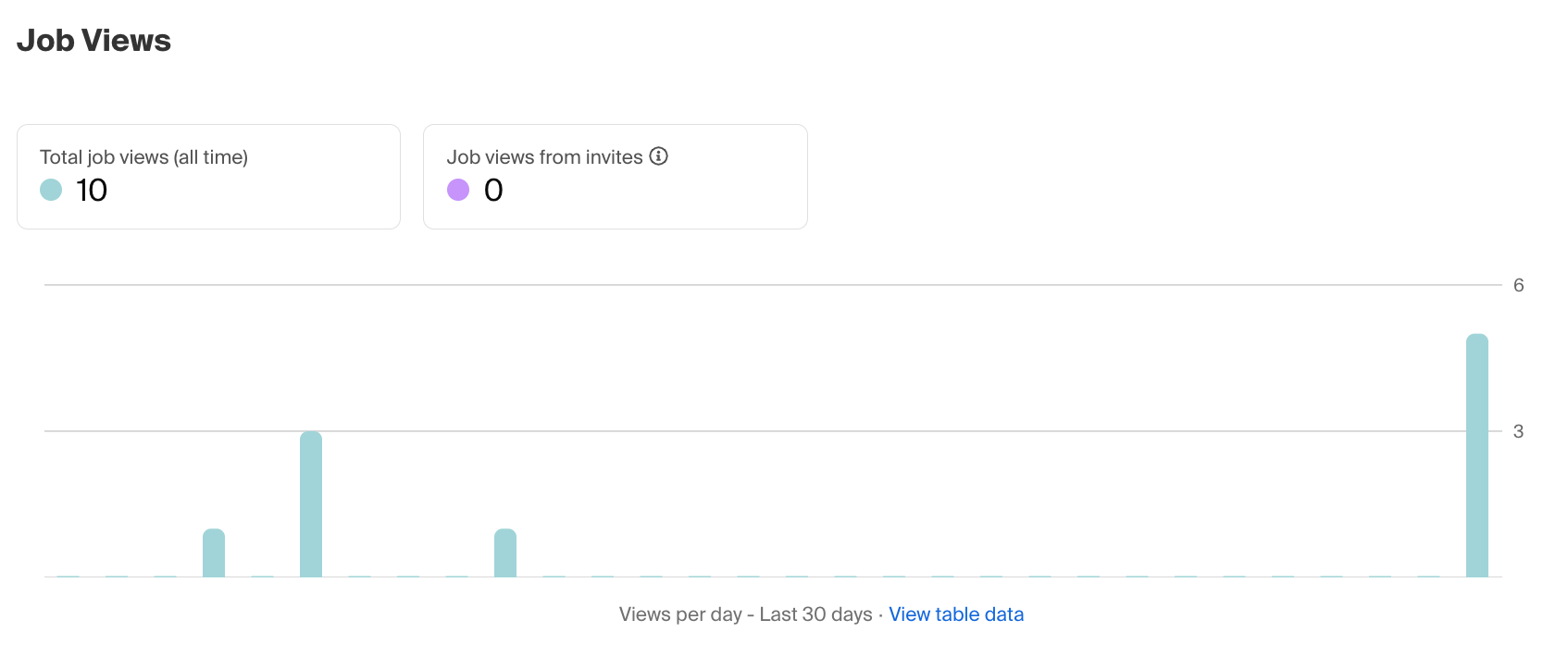Select the first day's zero marker at chart's left
The height and width of the screenshot is (657, 1568).
pos(68,576)
